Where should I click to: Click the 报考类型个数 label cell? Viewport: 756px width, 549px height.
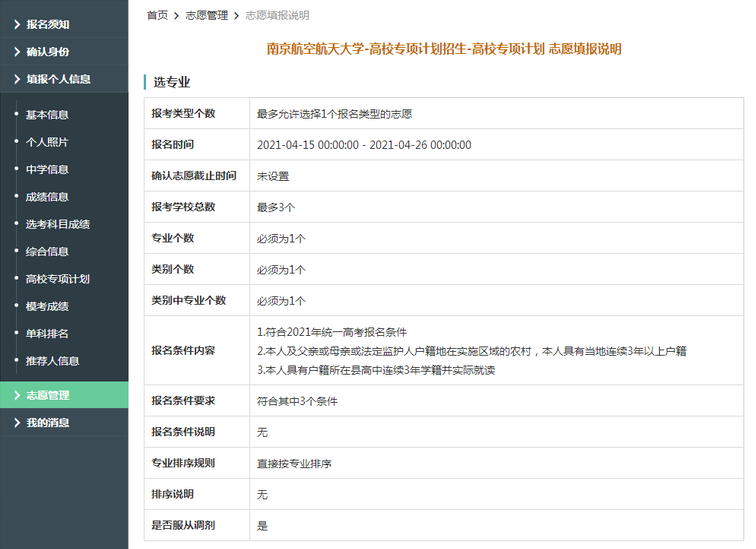click(197, 113)
